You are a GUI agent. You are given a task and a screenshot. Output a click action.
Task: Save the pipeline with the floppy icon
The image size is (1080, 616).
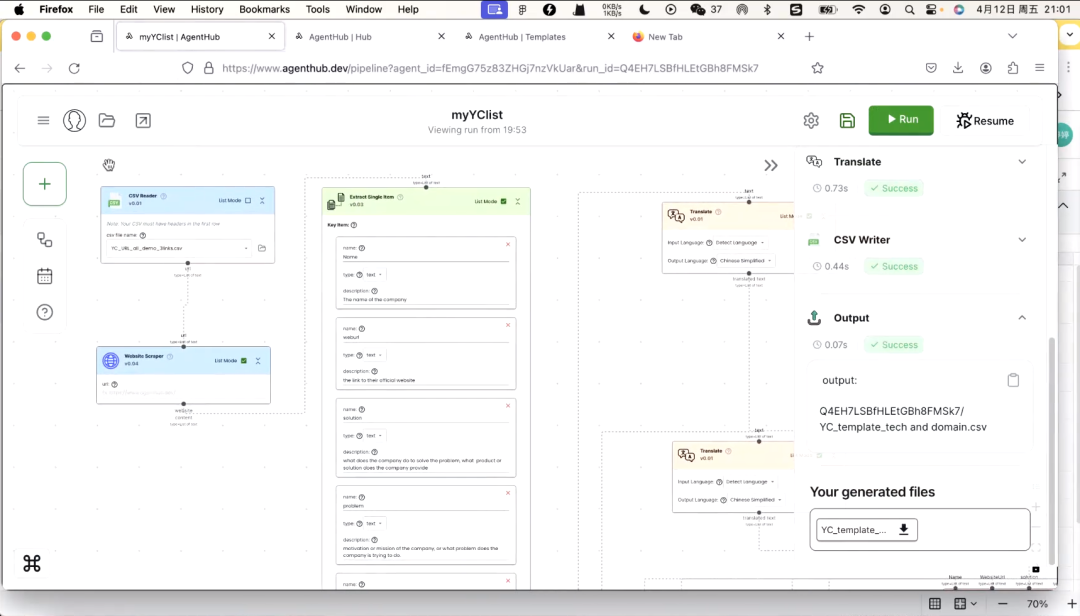coord(847,121)
